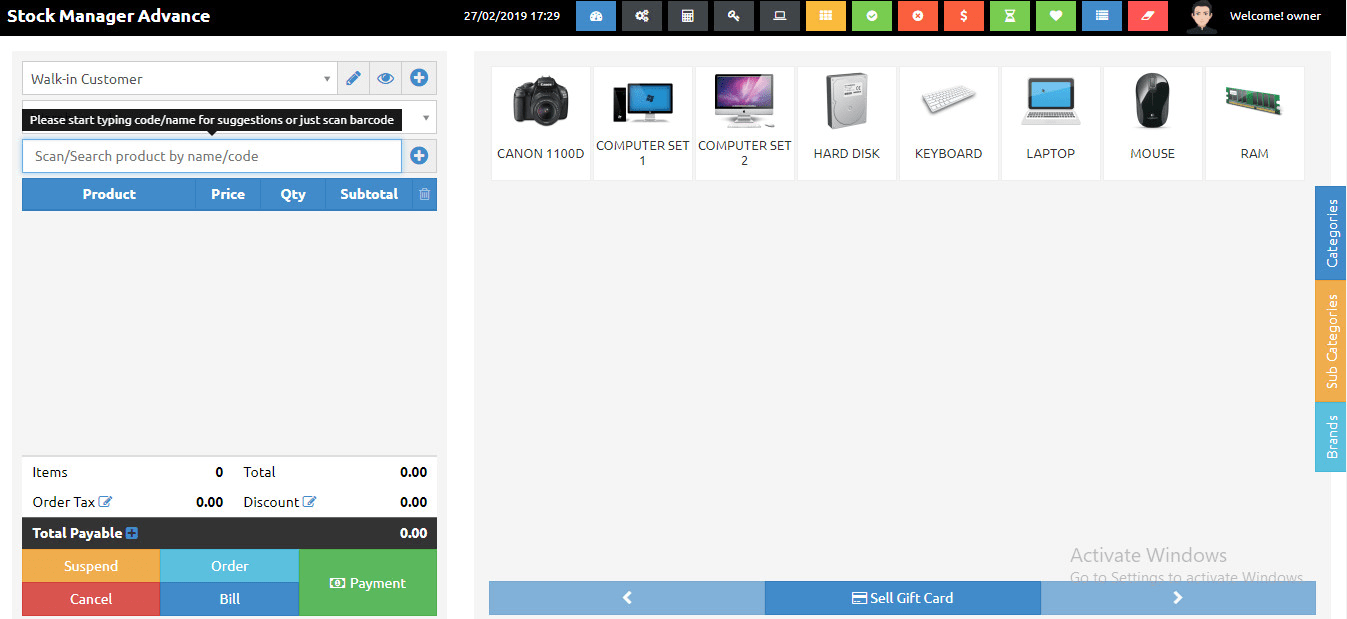The image size is (1347, 619).
Task: Open the dashboard gauge icon
Action: pos(596,16)
